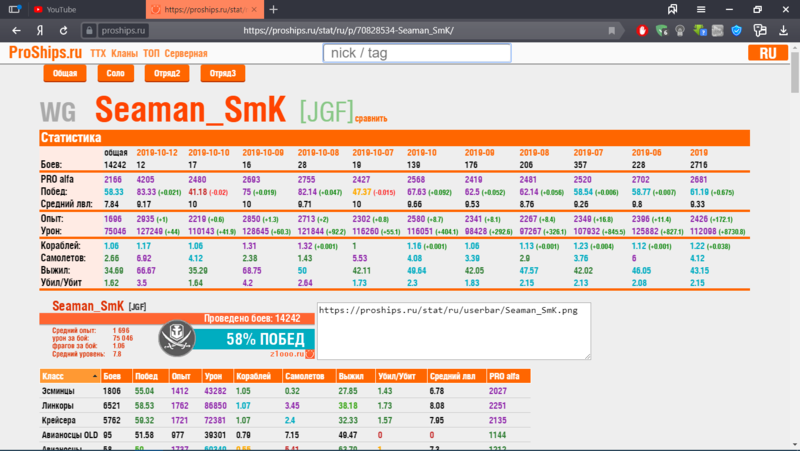Open the tab panel icon at top left

pyautogui.click(x=15, y=9)
